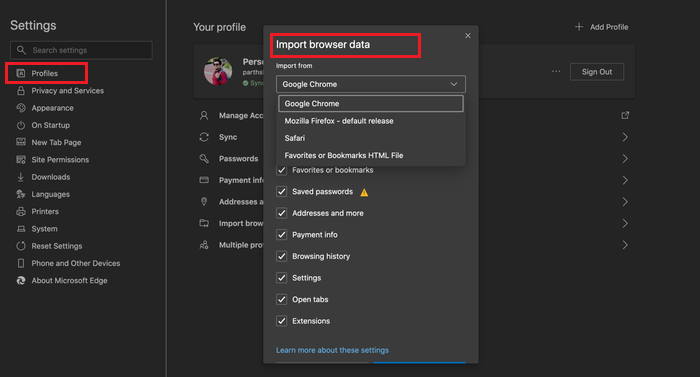Click the Addresses location pin icon

tap(204, 202)
